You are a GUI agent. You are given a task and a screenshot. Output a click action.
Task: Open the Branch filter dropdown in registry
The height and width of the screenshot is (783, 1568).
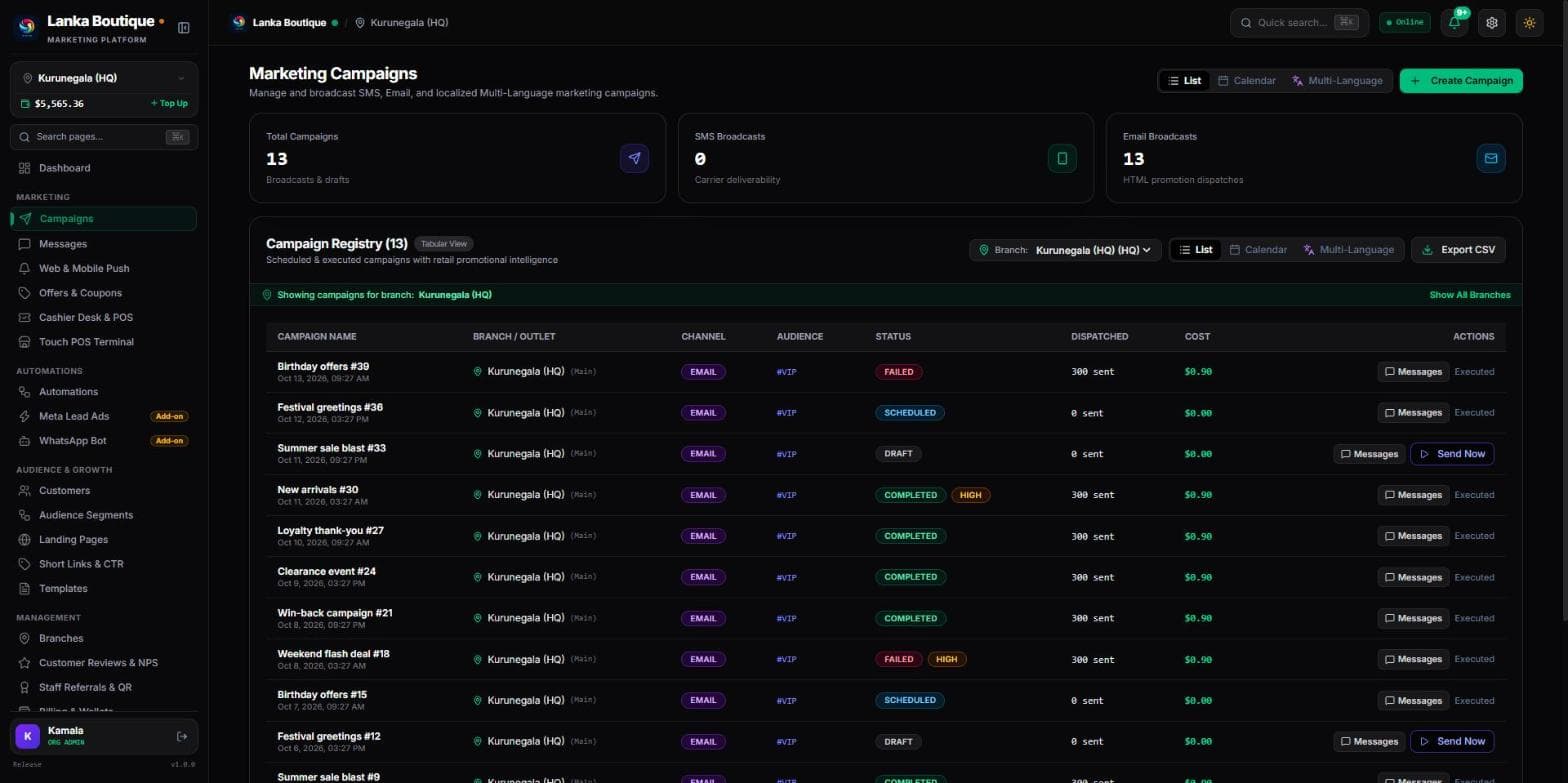click(1065, 250)
